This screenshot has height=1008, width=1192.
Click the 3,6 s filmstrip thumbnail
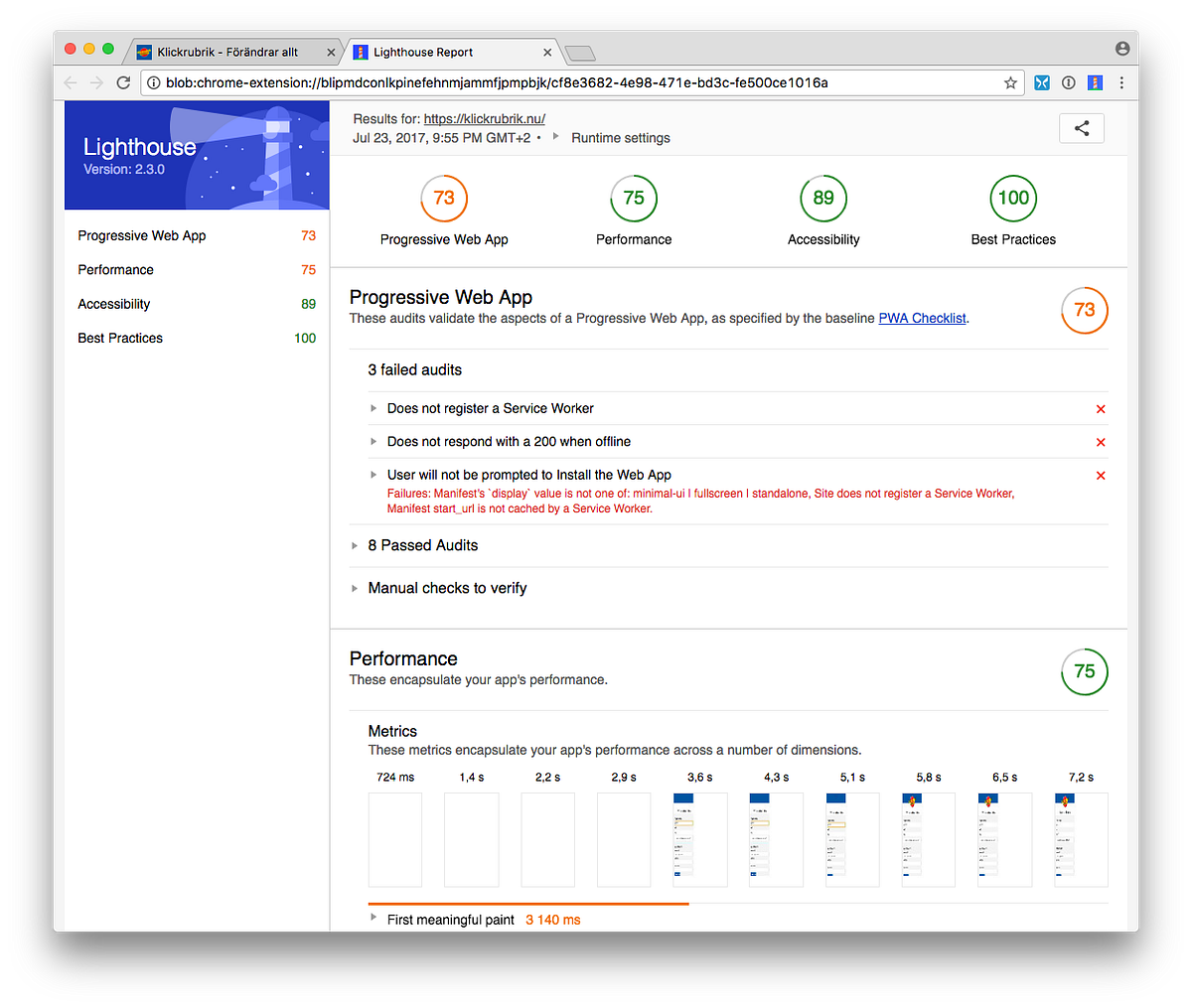(x=699, y=839)
